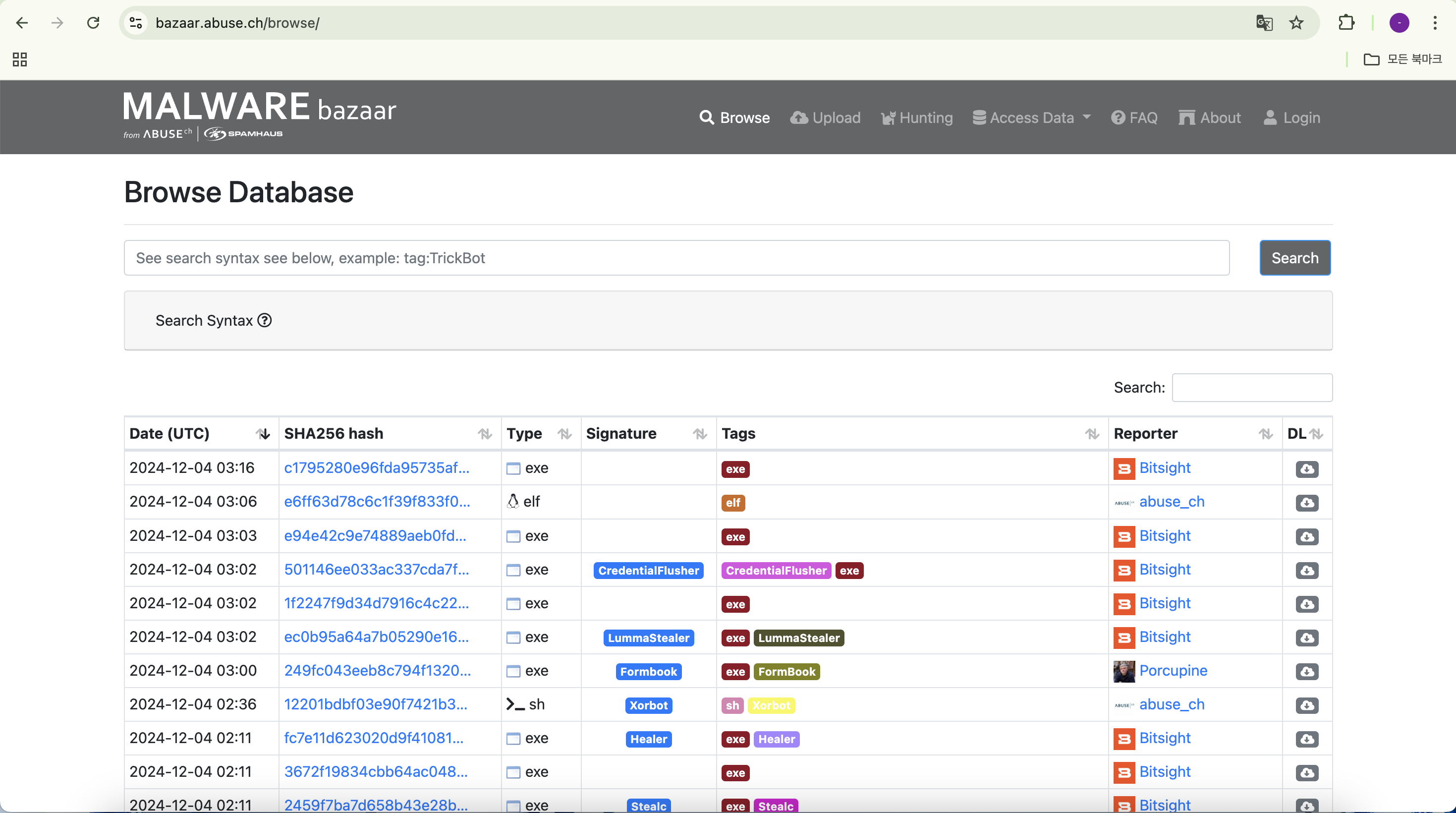Reload the page
Screen dimensions: 1456x813
click(93, 23)
